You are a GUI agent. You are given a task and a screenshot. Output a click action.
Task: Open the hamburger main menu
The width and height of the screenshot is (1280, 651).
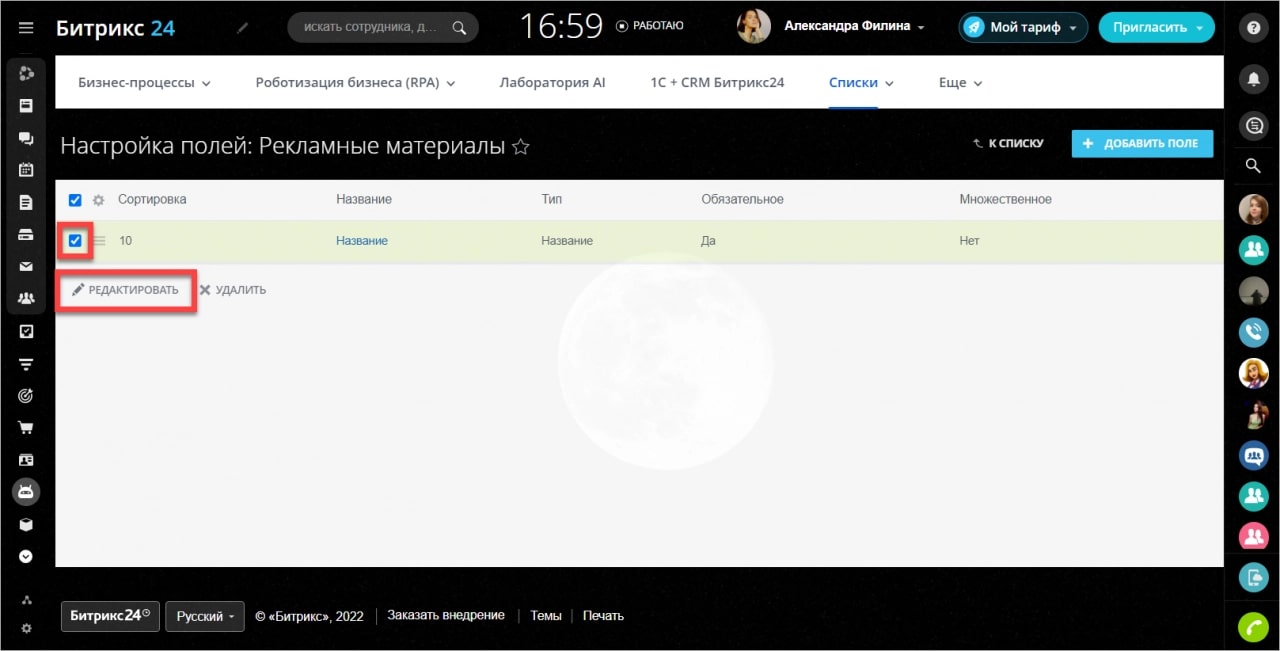26,28
